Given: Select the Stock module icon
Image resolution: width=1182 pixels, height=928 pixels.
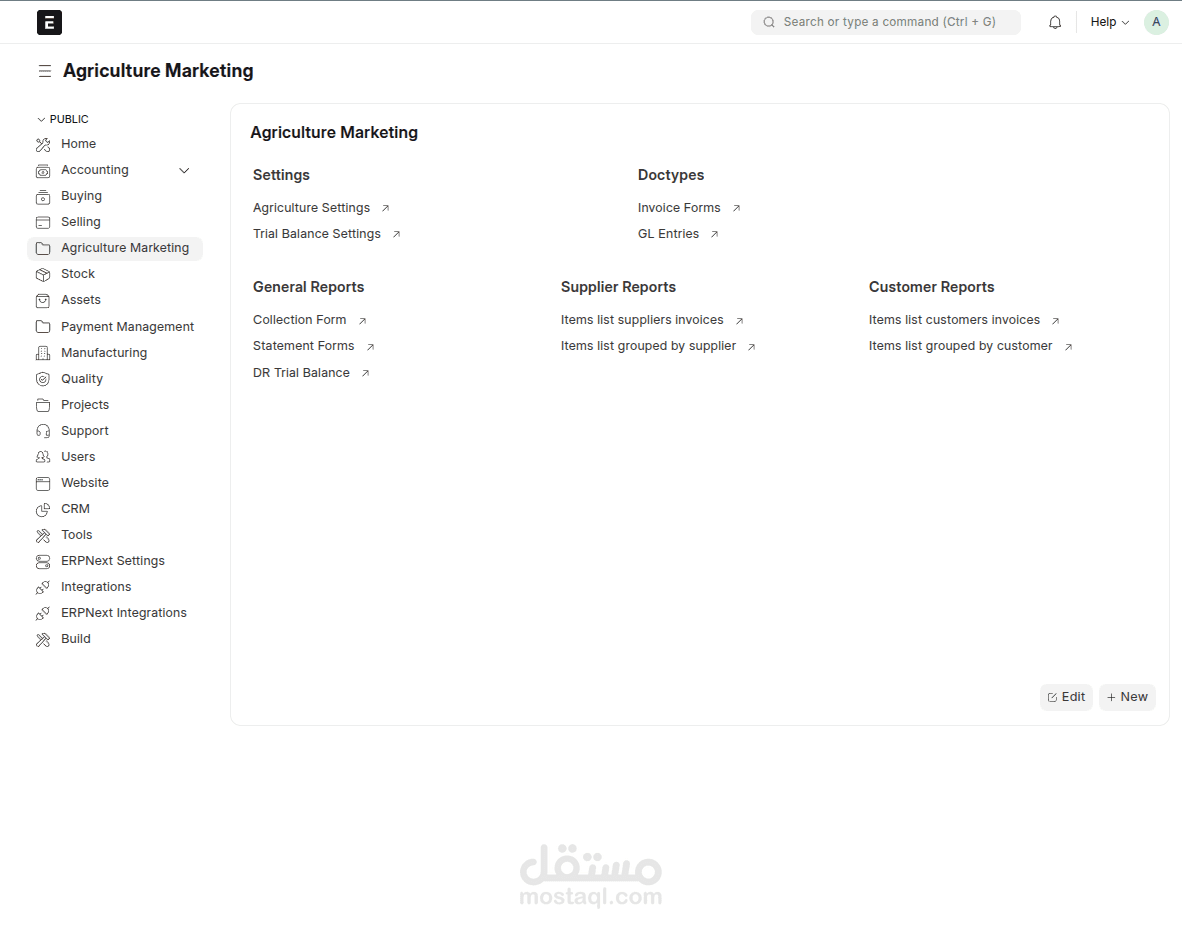Looking at the screenshot, I should [44, 273].
